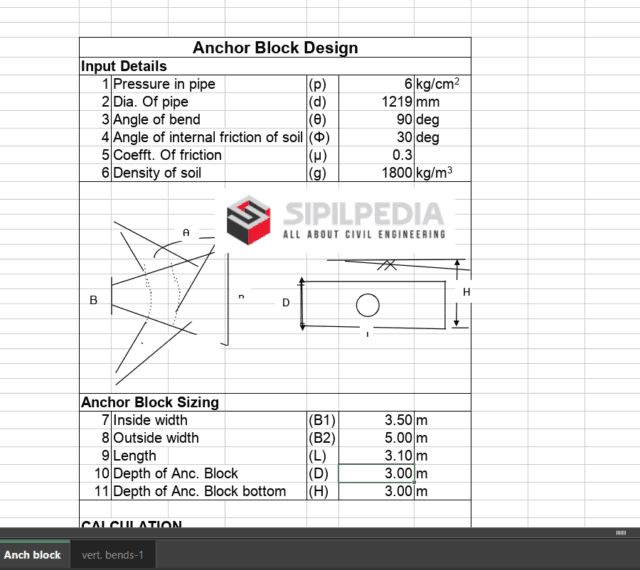Viewport: 640px width, 570px height.
Task: Click the horizontal scrollbar grip handle
Action: click(620, 533)
